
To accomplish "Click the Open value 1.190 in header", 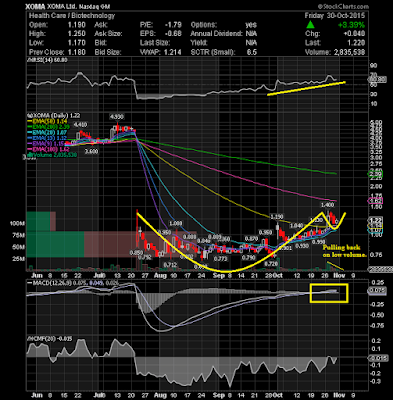I will (77, 25).
